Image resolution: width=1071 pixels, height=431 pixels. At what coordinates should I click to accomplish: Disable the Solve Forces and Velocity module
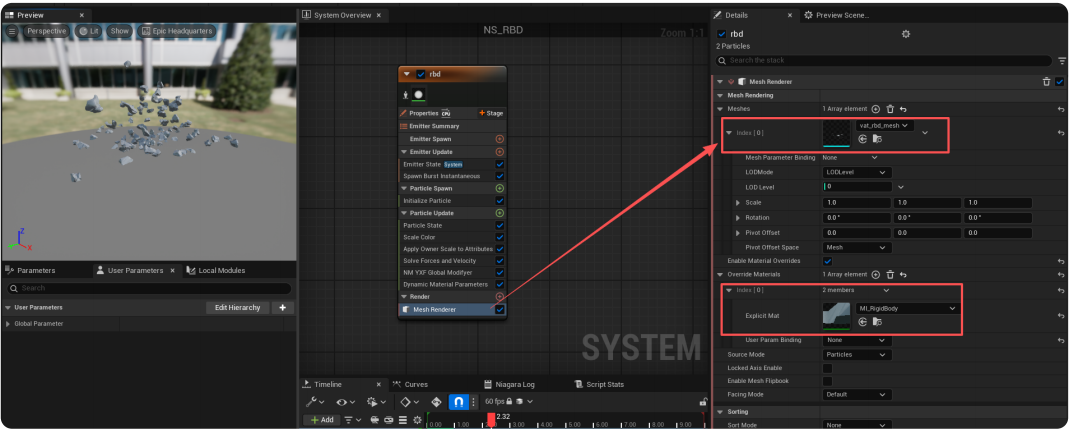pos(499,261)
